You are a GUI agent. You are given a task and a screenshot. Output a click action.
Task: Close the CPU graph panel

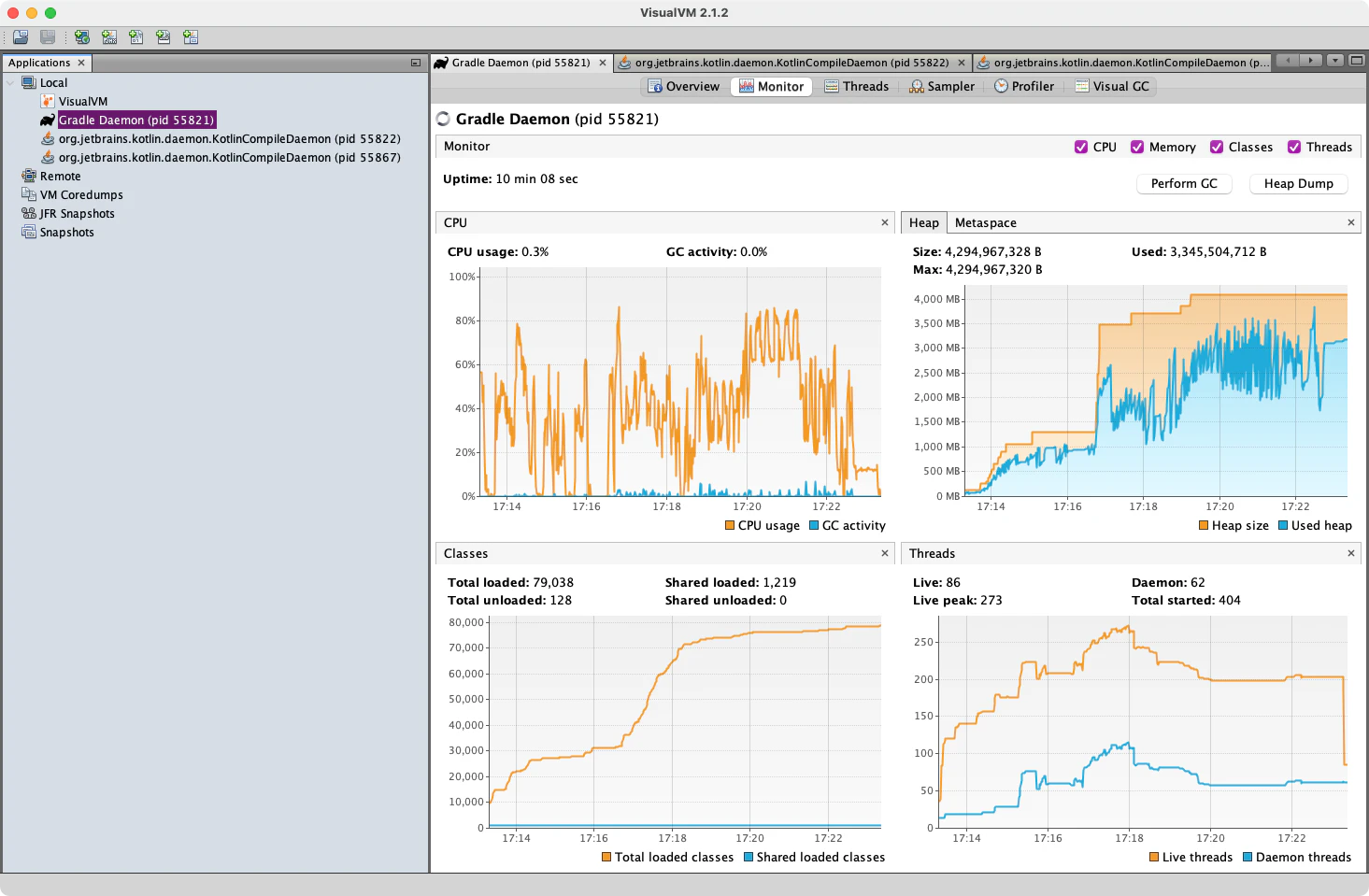coord(885,222)
